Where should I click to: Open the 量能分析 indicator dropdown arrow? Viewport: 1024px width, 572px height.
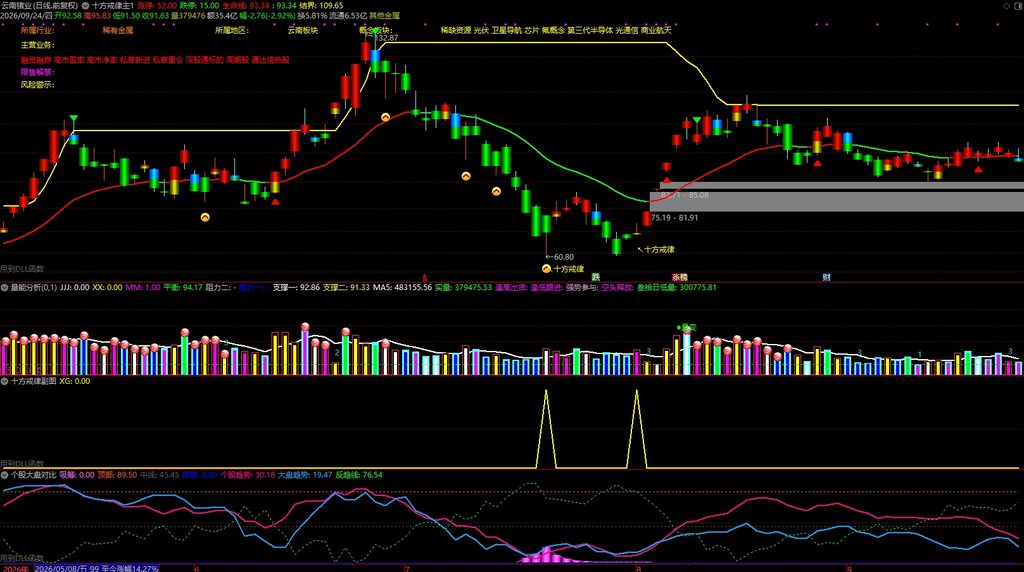5,287
